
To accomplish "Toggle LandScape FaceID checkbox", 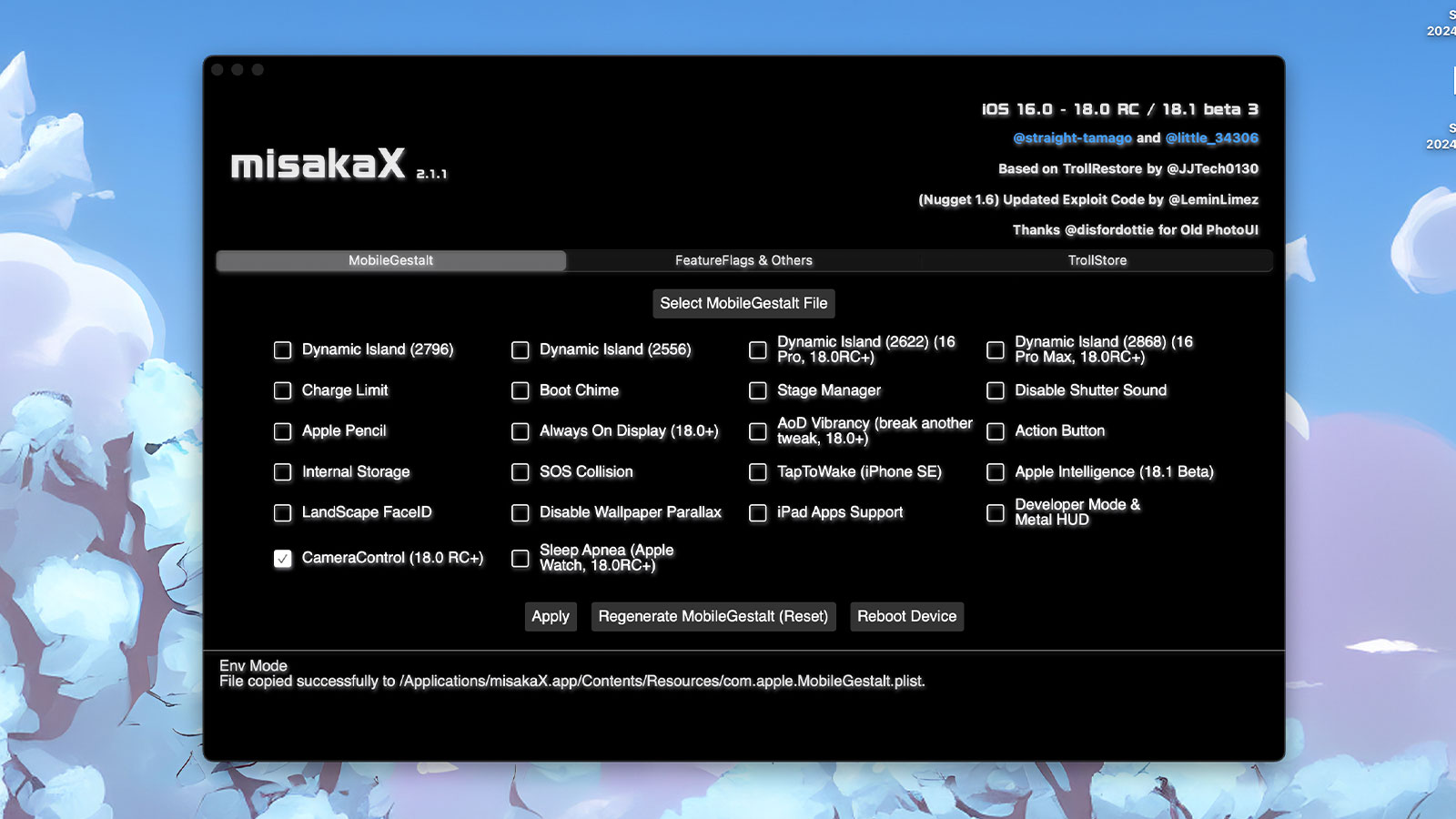I will click(283, 513).
